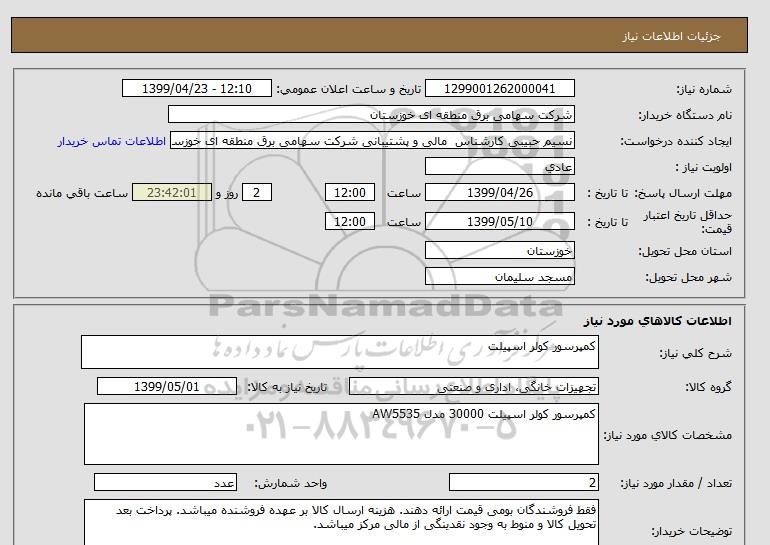Select the priority field showing عادی
The image size is (770, 545).
click(499, 166)
